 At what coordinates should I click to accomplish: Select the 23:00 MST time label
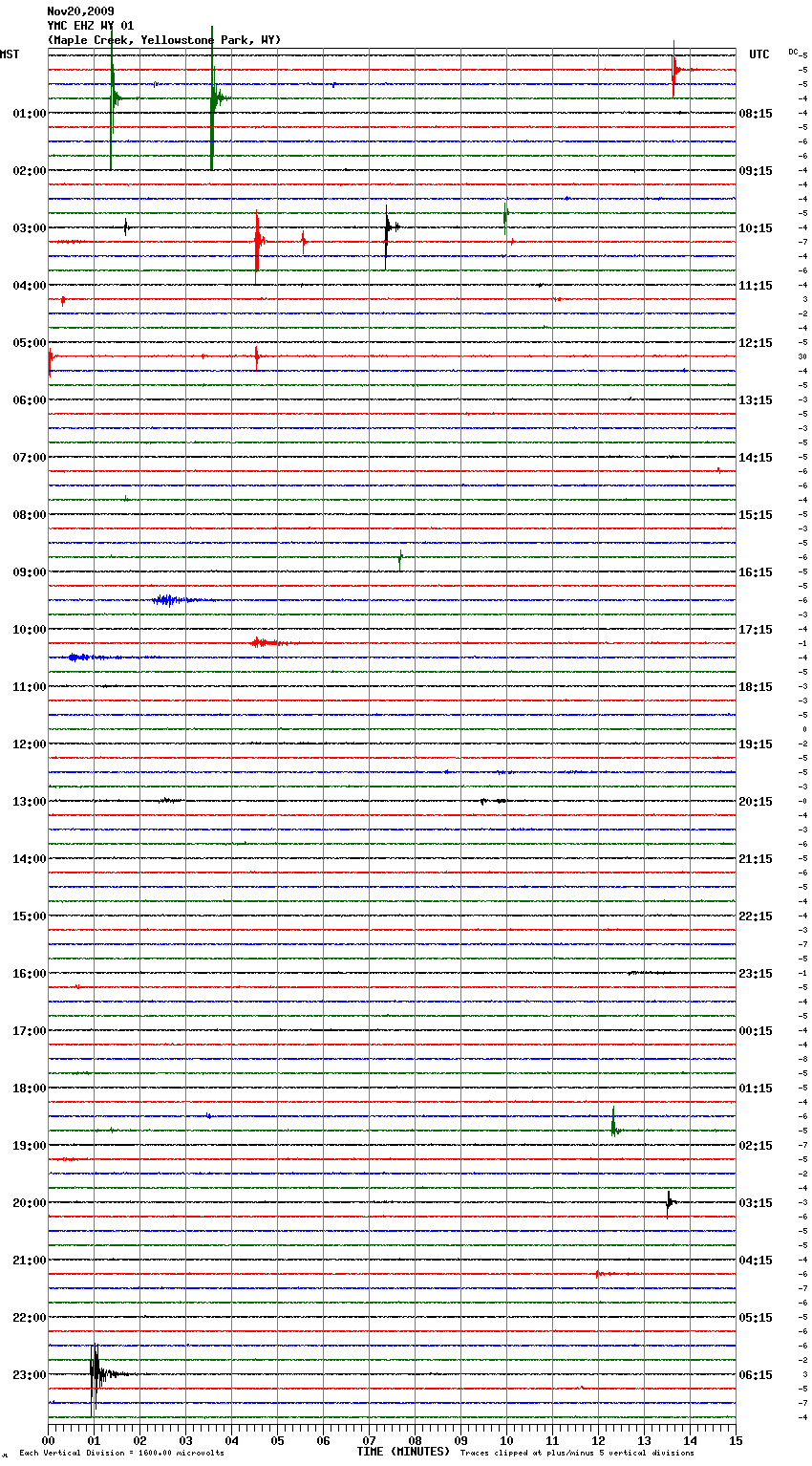point(30,1375)
